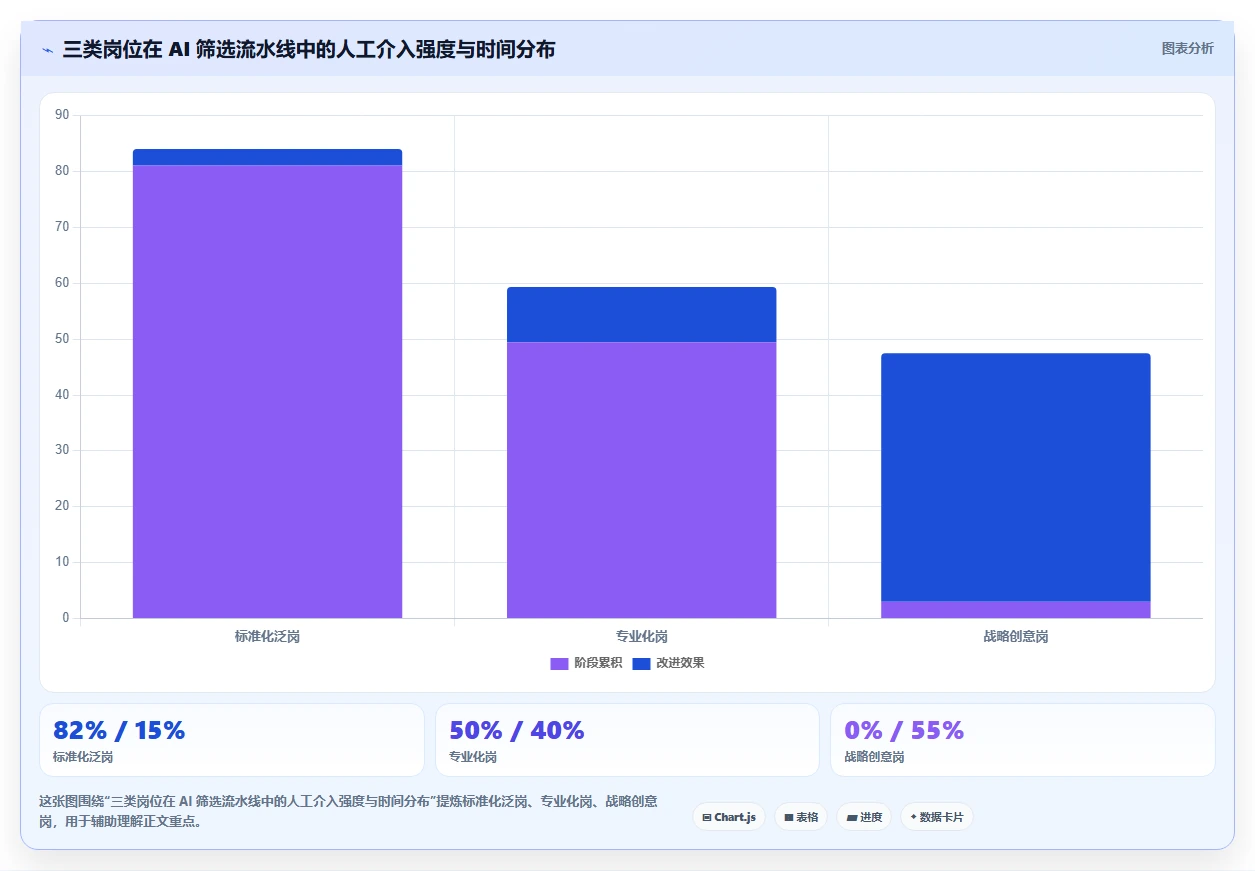1255x871 pixels.
Task: Click the purple bar segment for 专业化岗
Action: tap(641, 480)
